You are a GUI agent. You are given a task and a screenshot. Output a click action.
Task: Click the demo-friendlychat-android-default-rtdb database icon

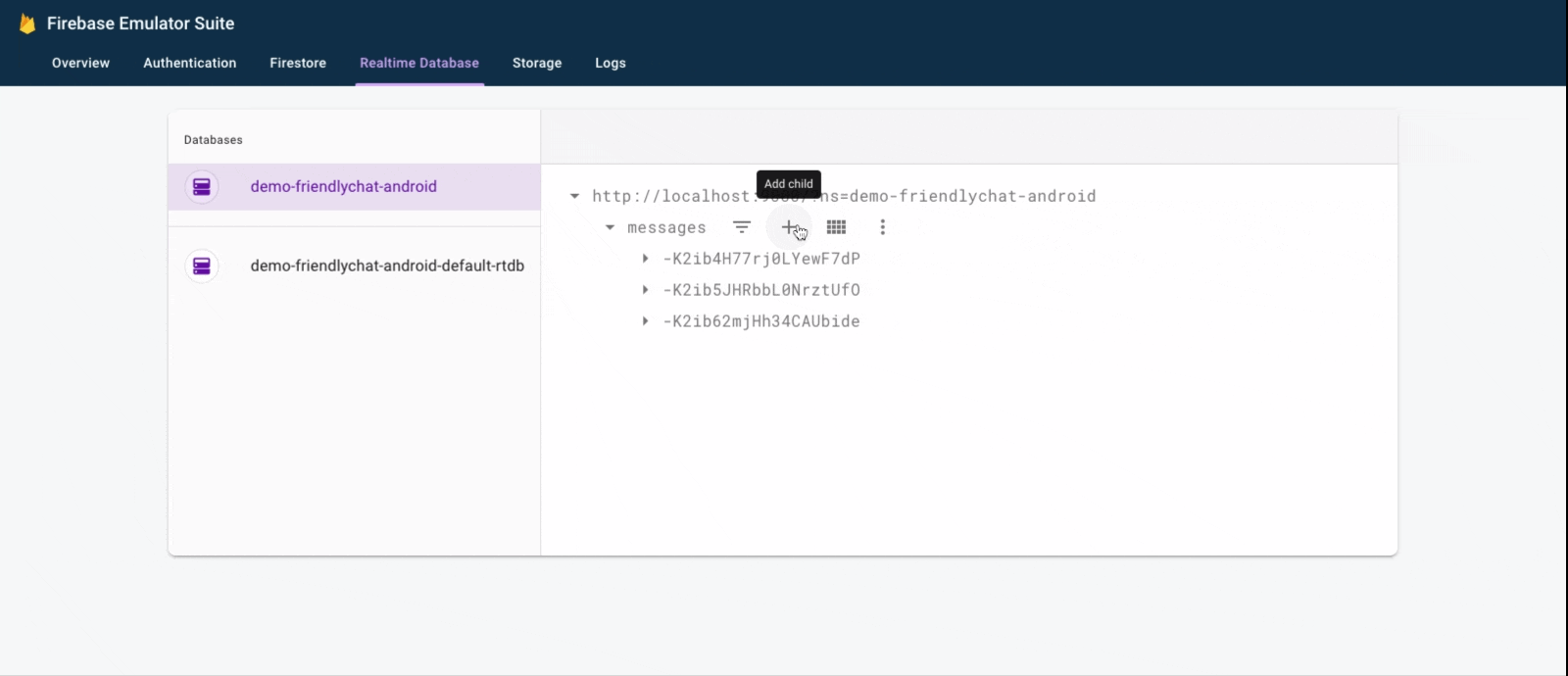pyautogui.click(x=202, y=266)
